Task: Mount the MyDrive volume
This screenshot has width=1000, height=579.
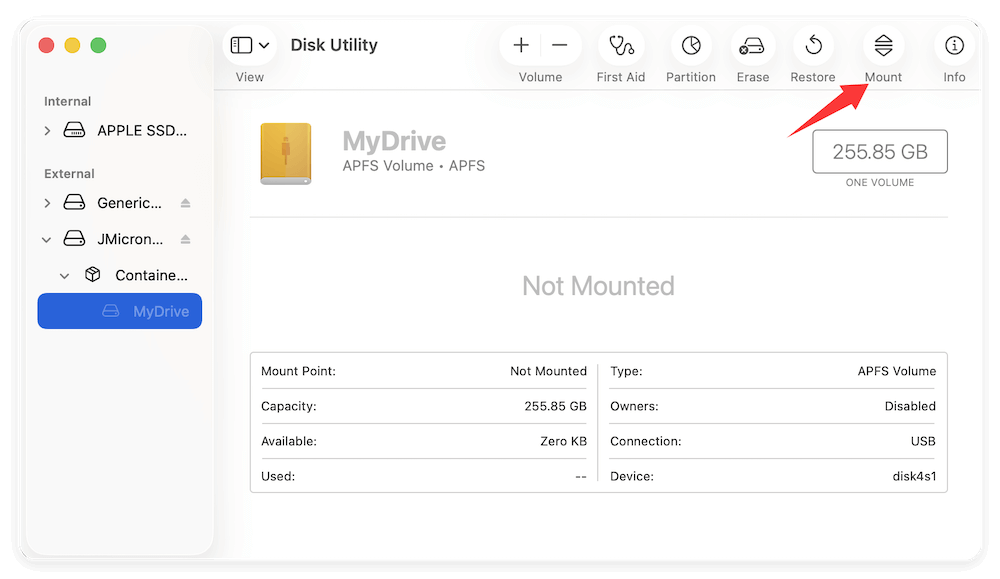Action: 883,45
